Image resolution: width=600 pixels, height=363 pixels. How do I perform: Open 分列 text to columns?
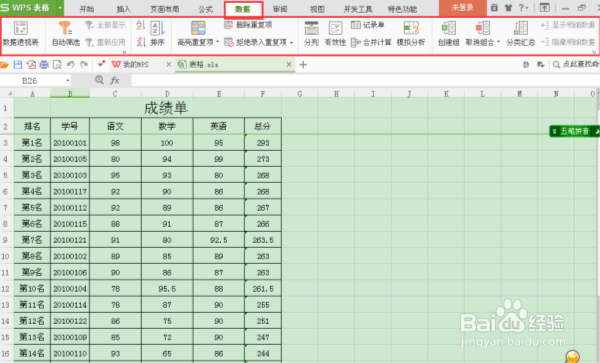[x=311, y=34]
